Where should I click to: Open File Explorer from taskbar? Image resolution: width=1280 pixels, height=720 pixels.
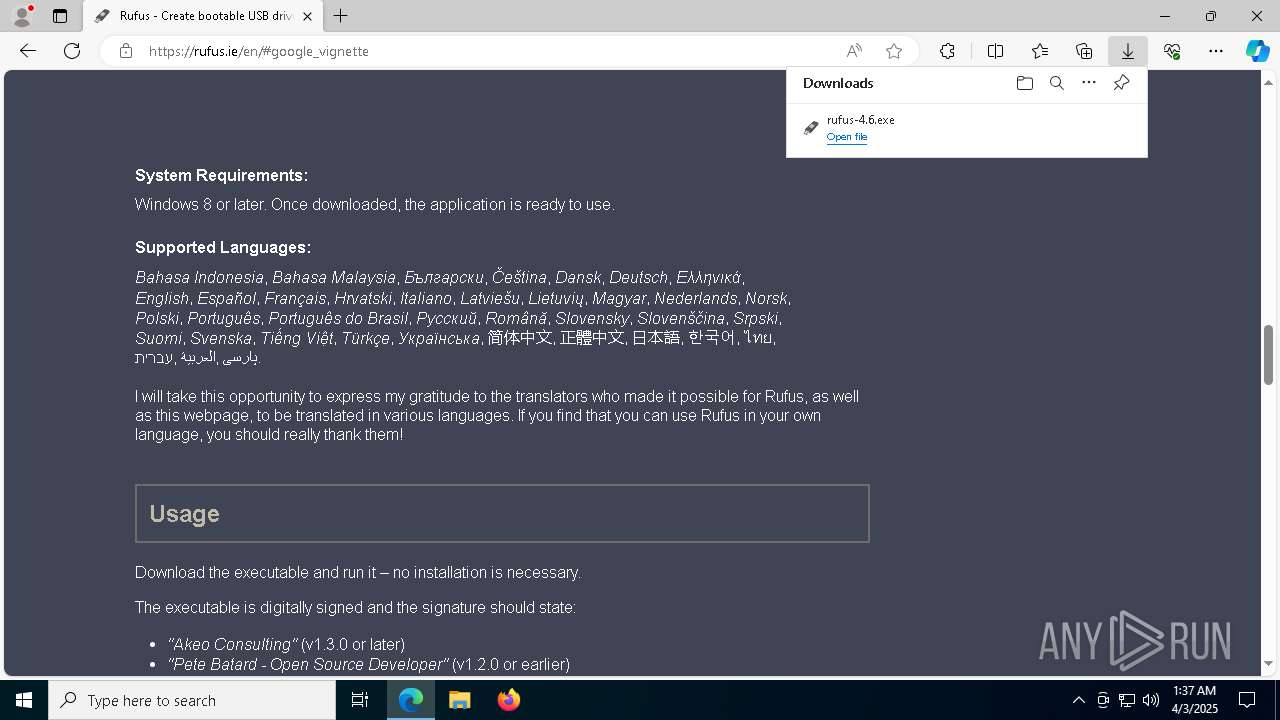(x=459, y=700)
